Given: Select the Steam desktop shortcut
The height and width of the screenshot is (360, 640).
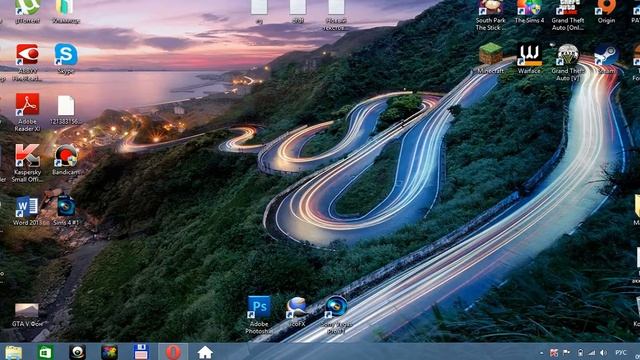Looking at the screenshot, I should 606,59.
